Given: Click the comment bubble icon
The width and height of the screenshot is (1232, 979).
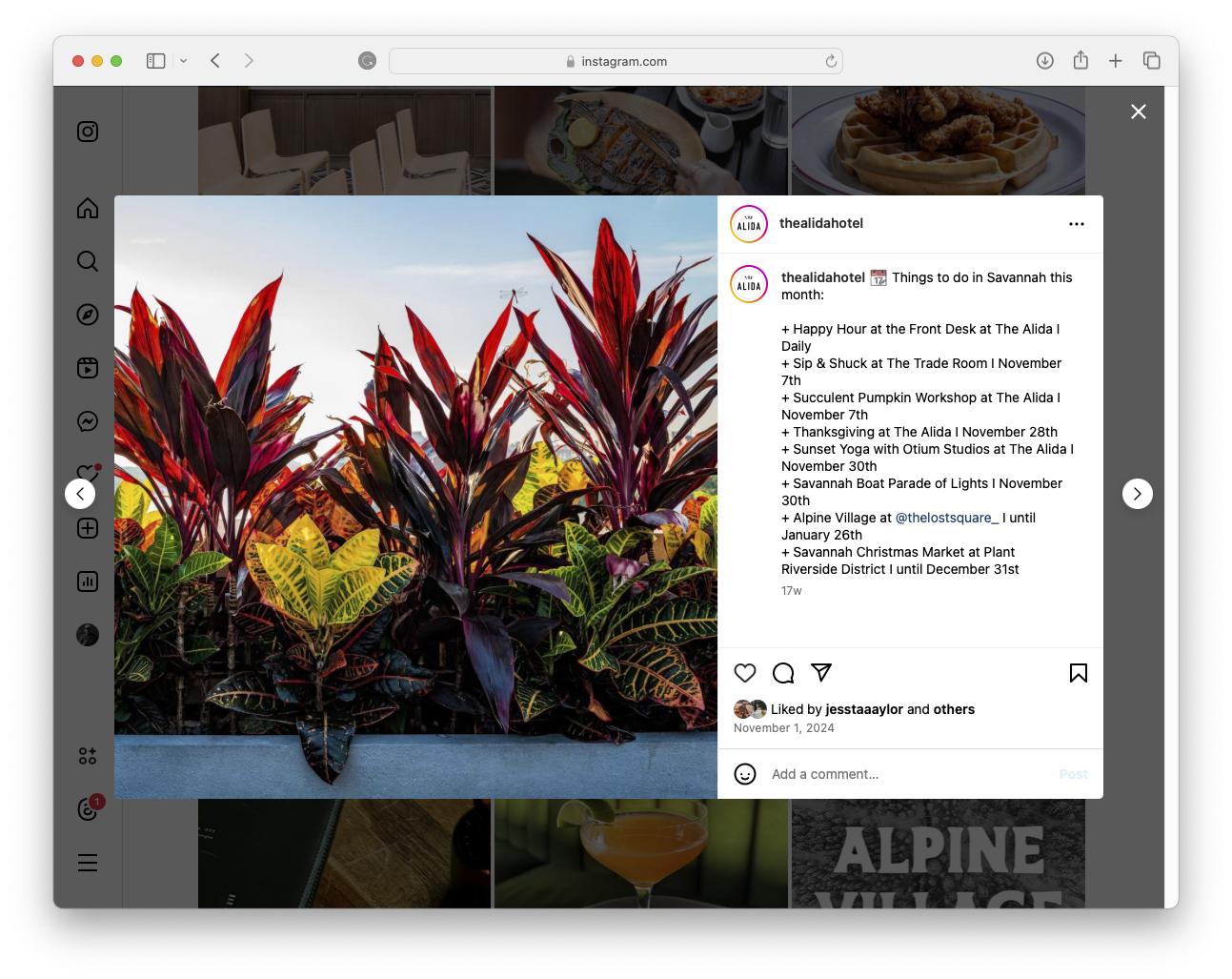Looking at the screenshot, I should (783, 673).
